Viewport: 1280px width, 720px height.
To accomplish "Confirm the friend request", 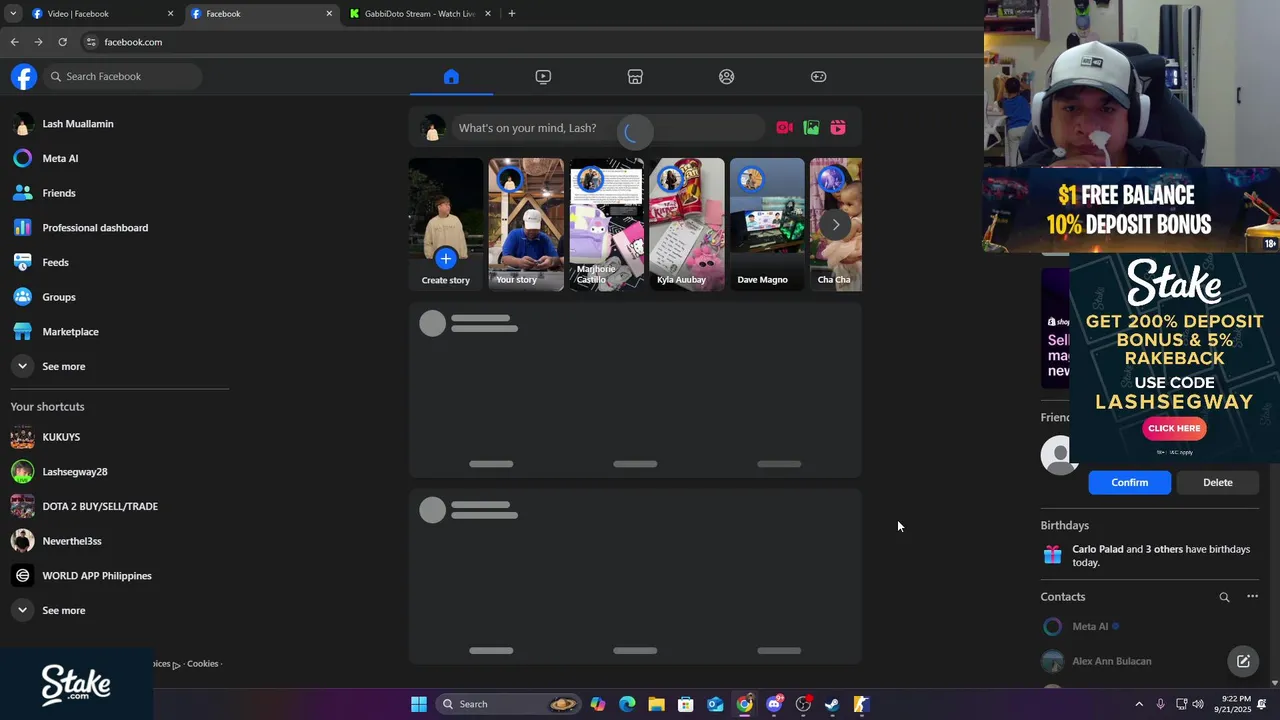I will pyautogui.click(x=1130, y=482).
